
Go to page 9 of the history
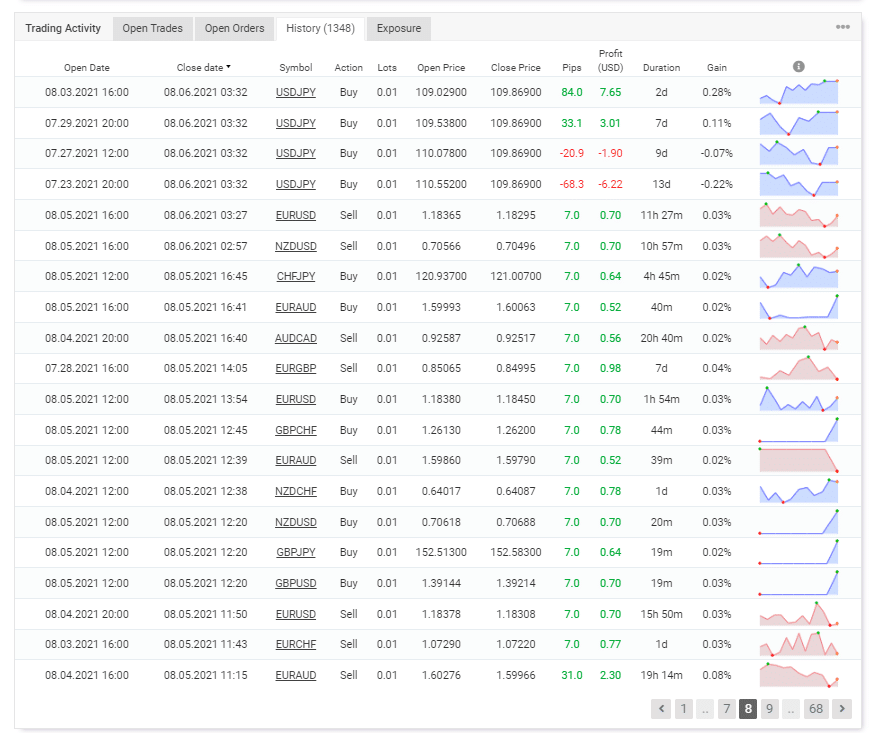(x=770, y=708)
